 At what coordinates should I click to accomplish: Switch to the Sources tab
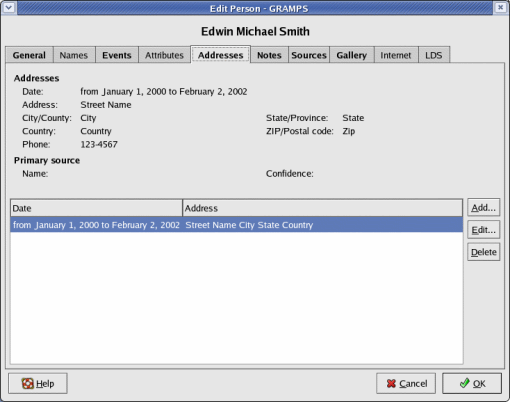coord(309,55)
